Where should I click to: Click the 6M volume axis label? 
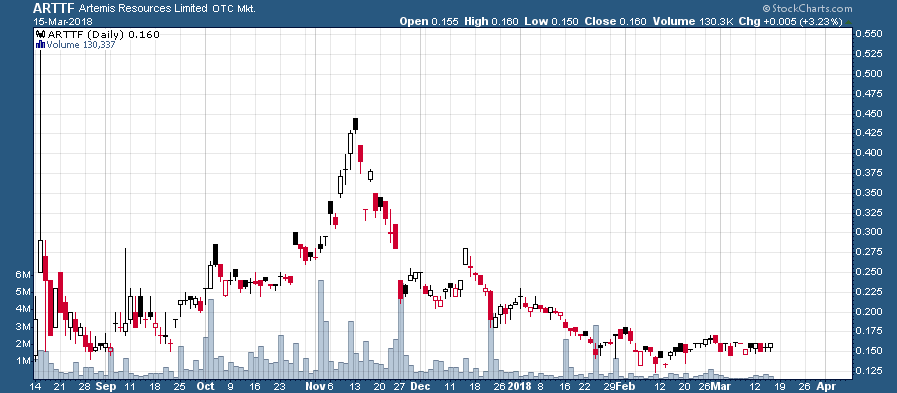pos(23,275)
